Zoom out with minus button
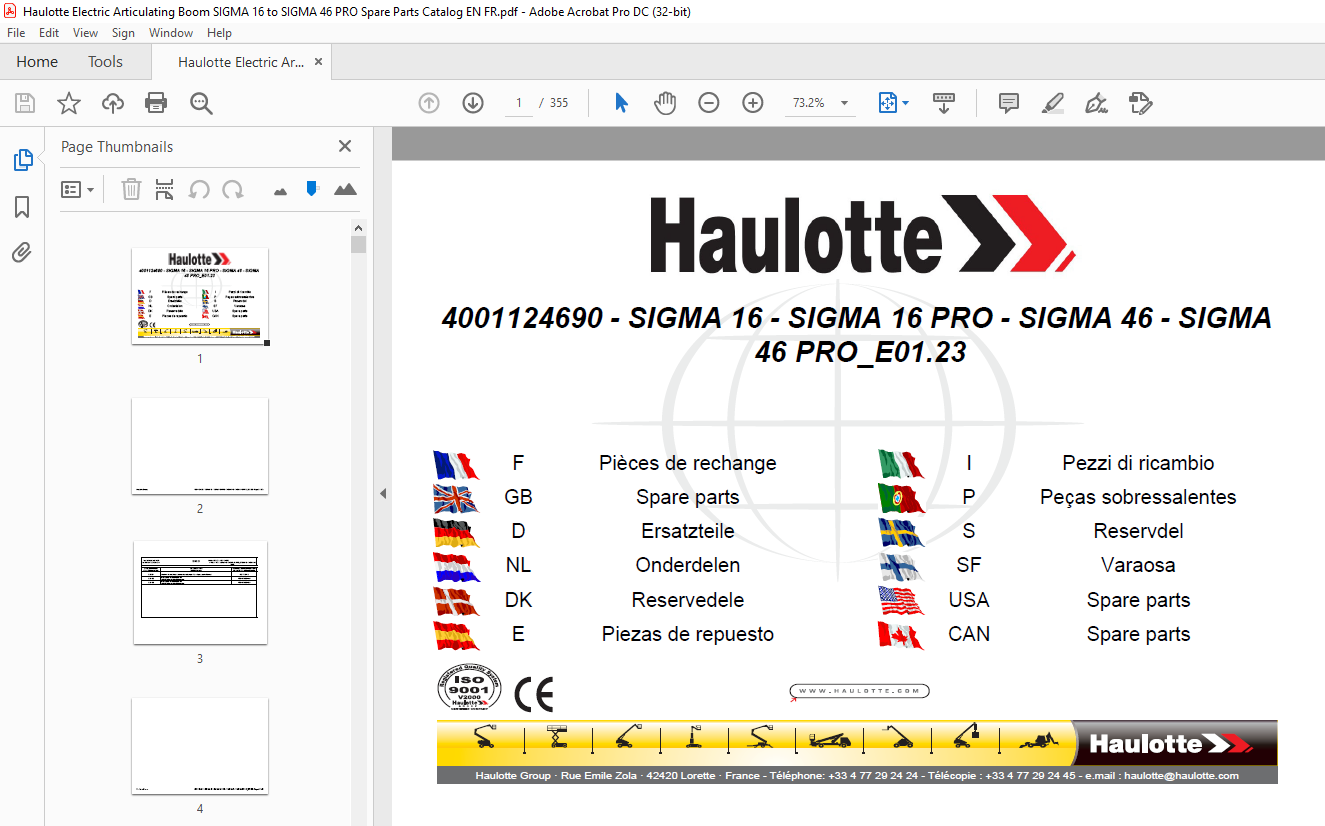This screenshot has height=826, width=1325. (x=709, y=103)
